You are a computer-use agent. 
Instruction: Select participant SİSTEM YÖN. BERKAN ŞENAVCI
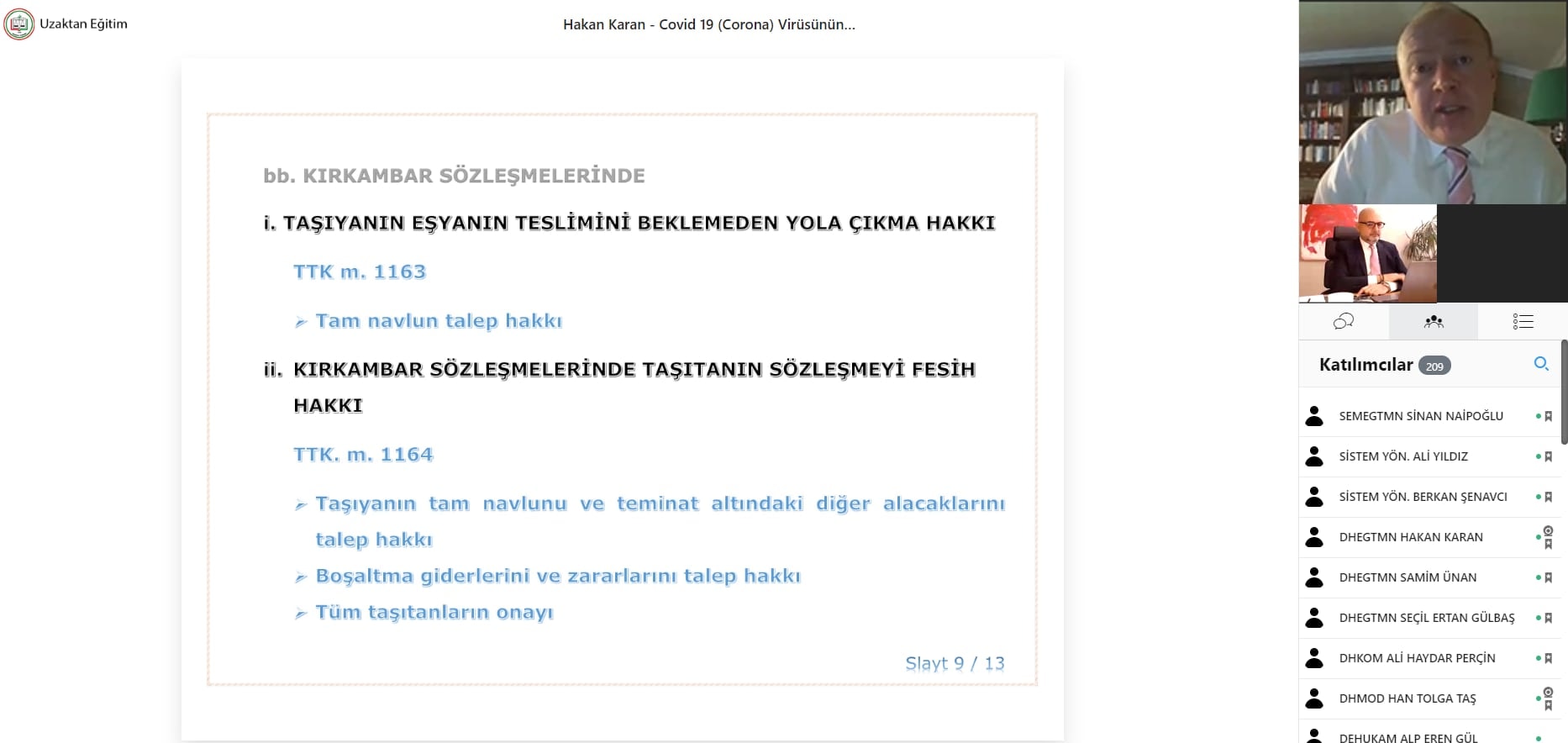coord(1430,497)
